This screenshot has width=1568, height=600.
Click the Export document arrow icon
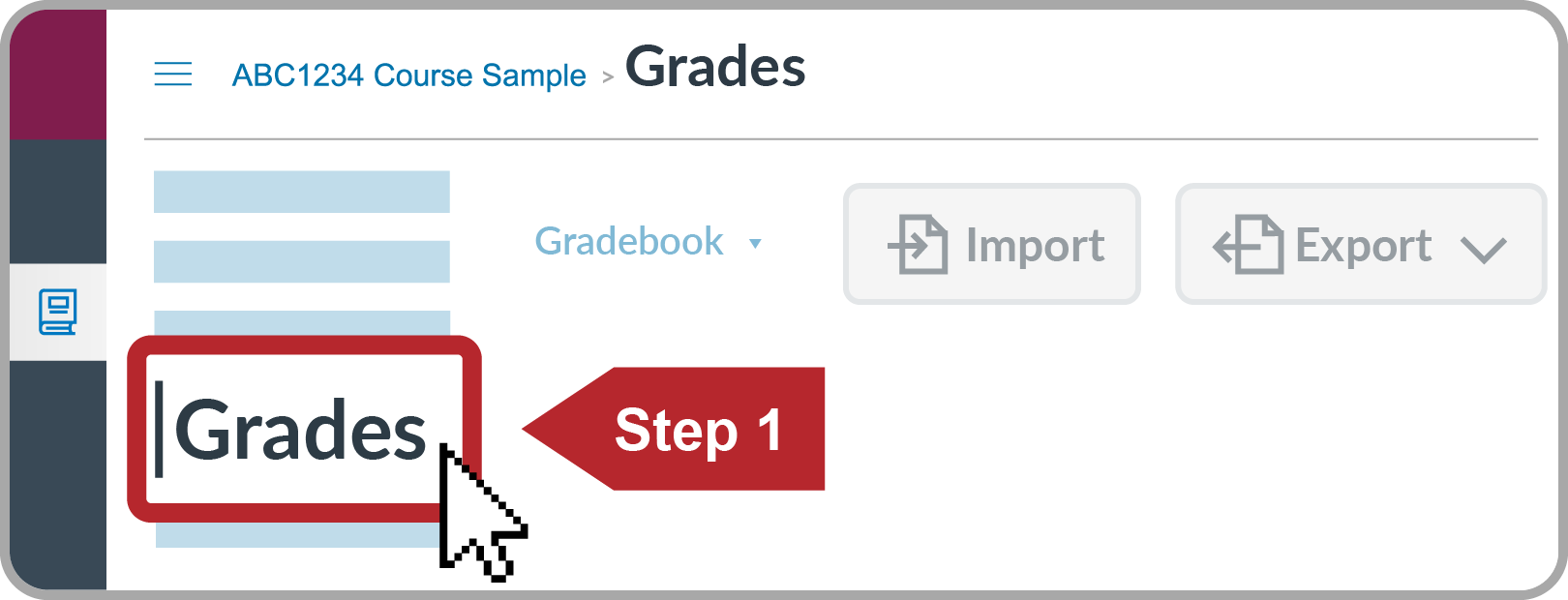(x=1248, y=244)
